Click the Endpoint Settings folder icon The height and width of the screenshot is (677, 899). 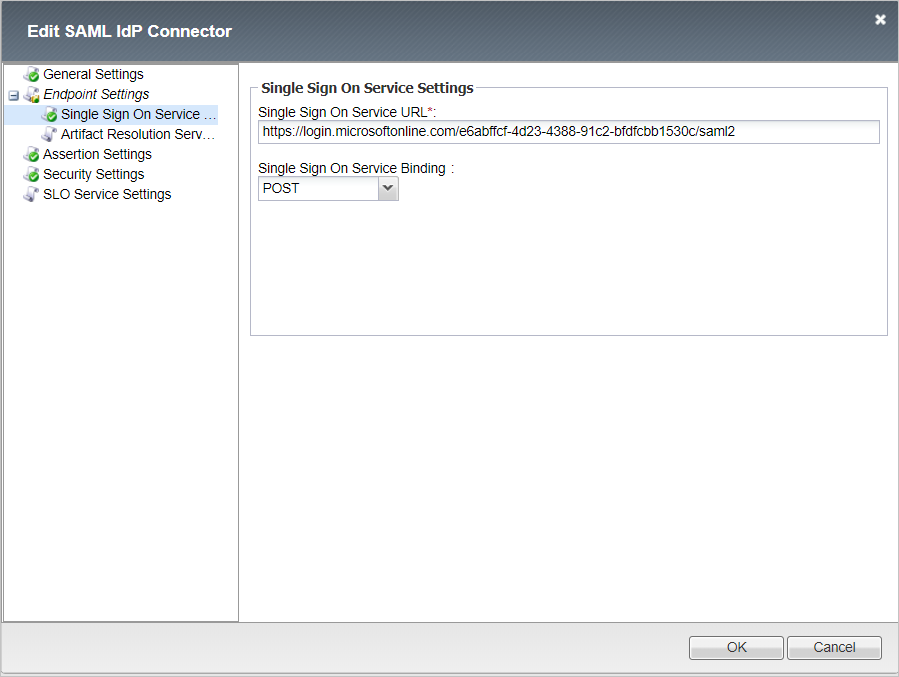(32, 95)
